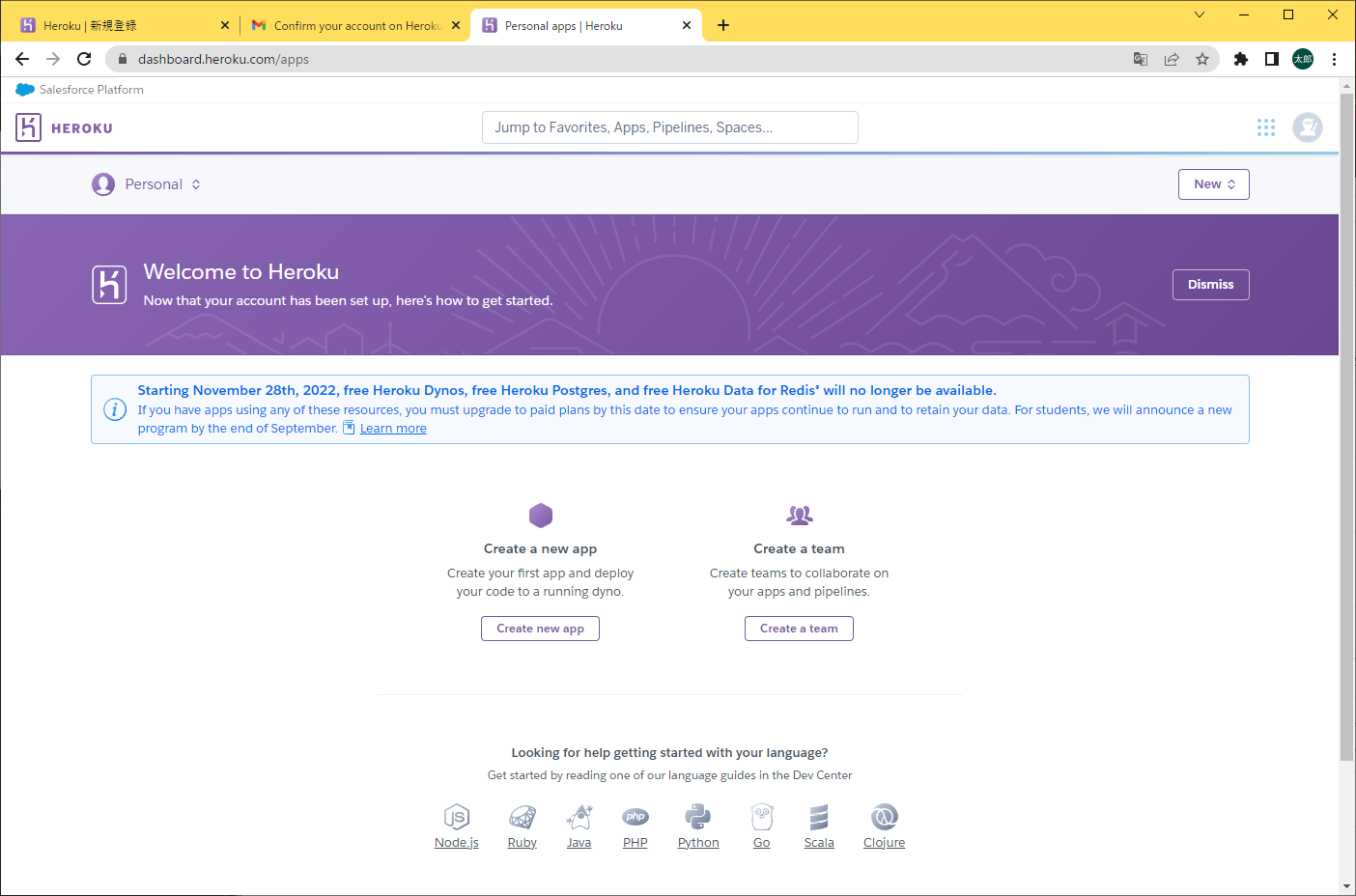Viewport: 1356px width, 896px height.
Task: Open the user account avatar menu
Action: pos(1308,127)
